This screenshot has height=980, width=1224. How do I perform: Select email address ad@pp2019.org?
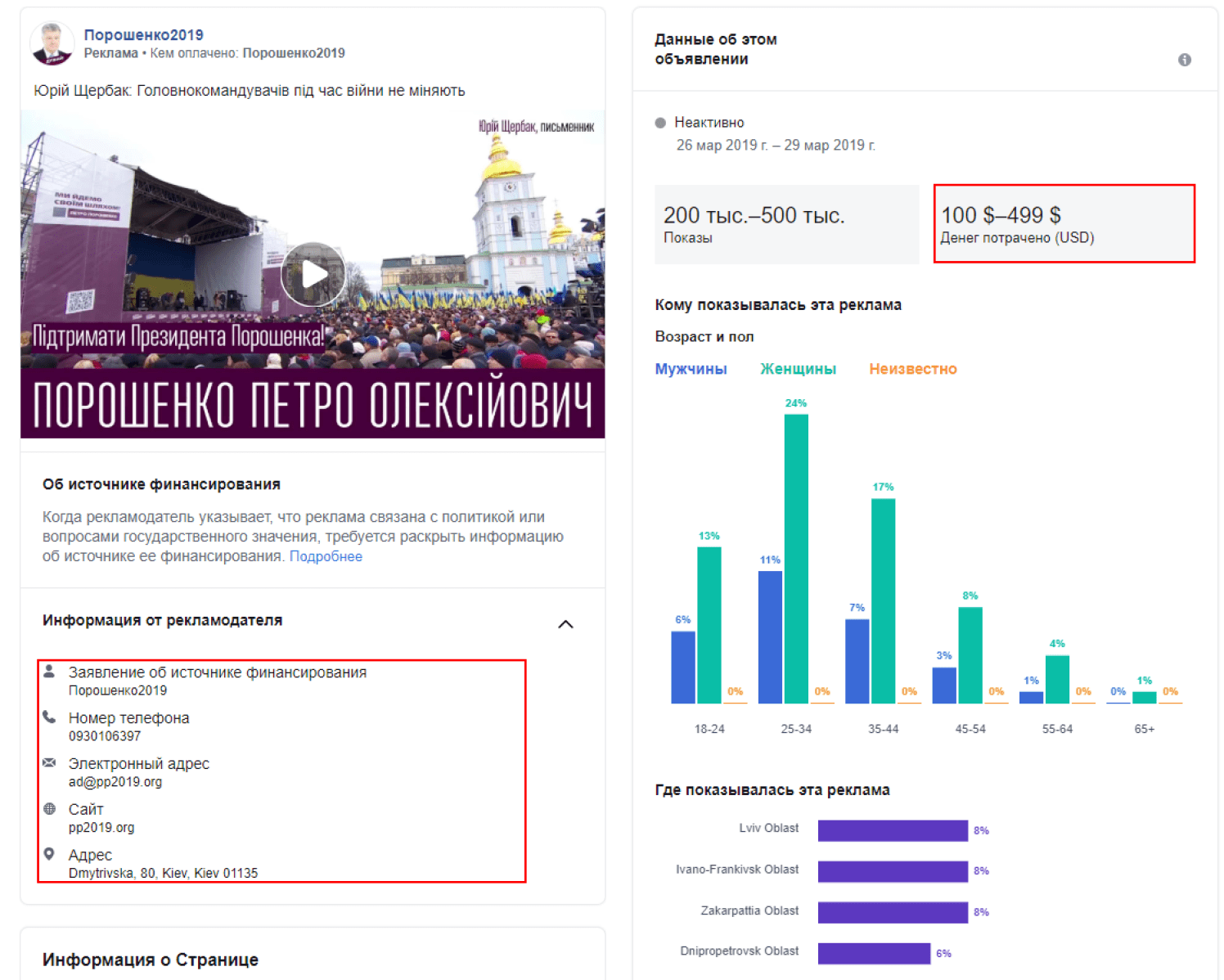pyautogui.click(x=115, y=782)
